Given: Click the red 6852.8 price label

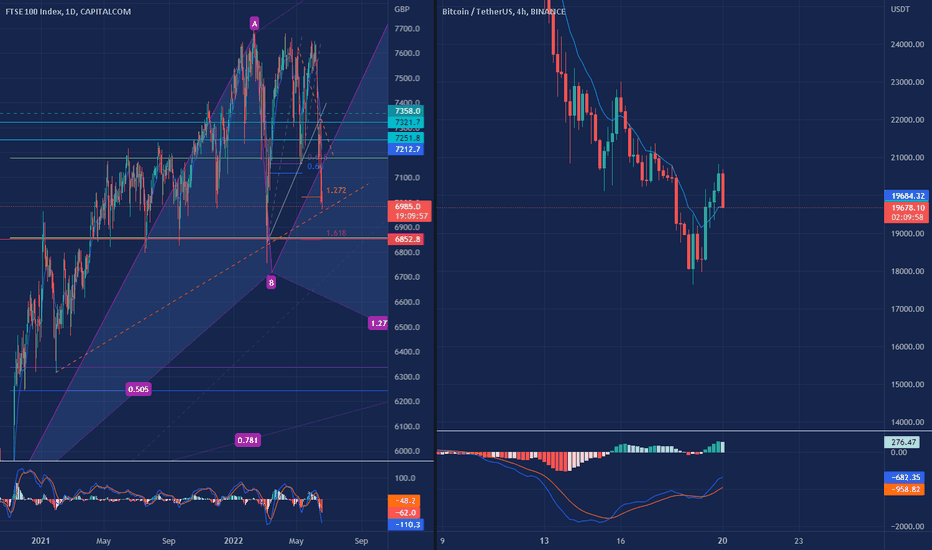Looking at the screenshot, I should click(x=405, y=239).
